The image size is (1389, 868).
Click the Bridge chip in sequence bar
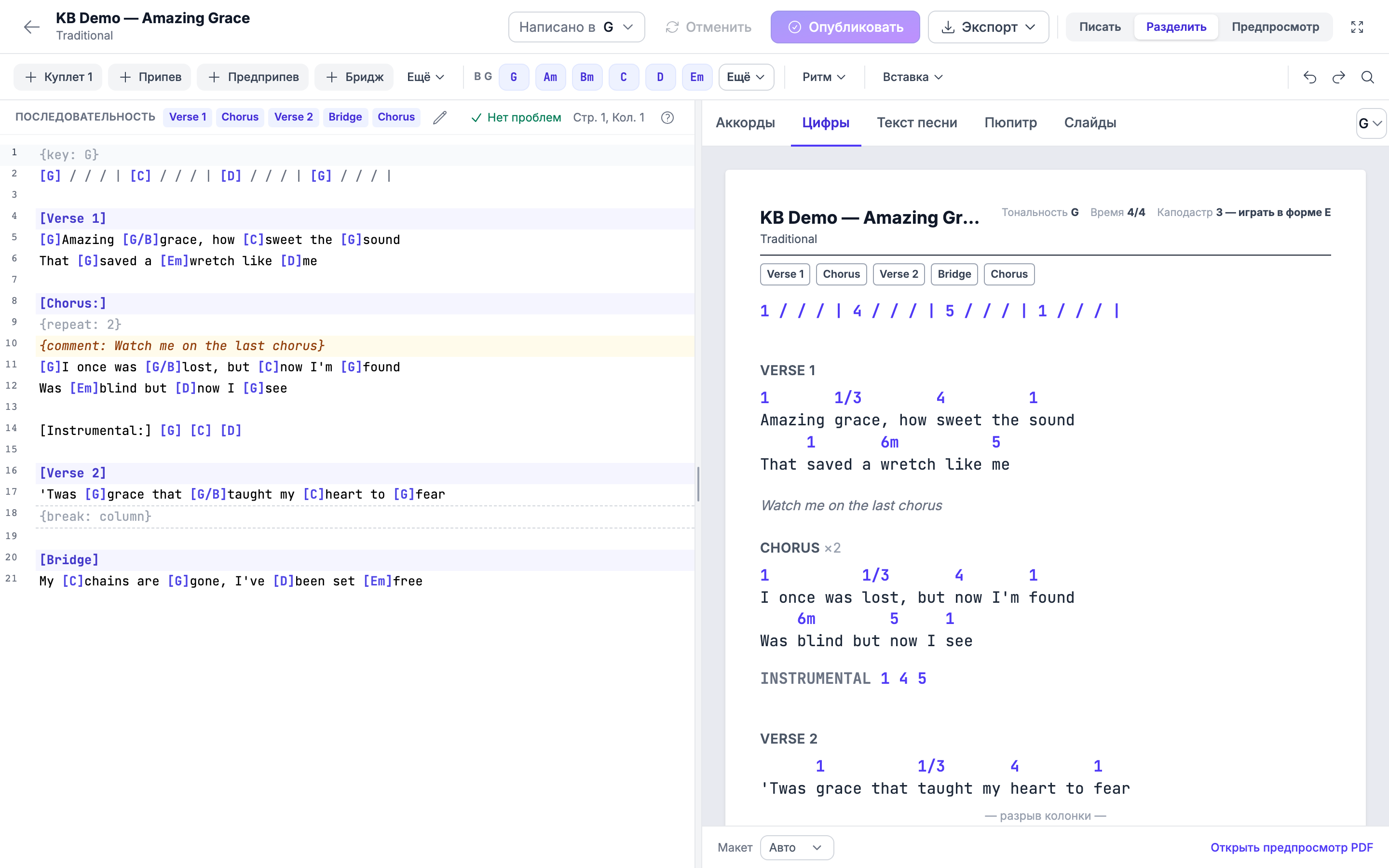(345, 117)
